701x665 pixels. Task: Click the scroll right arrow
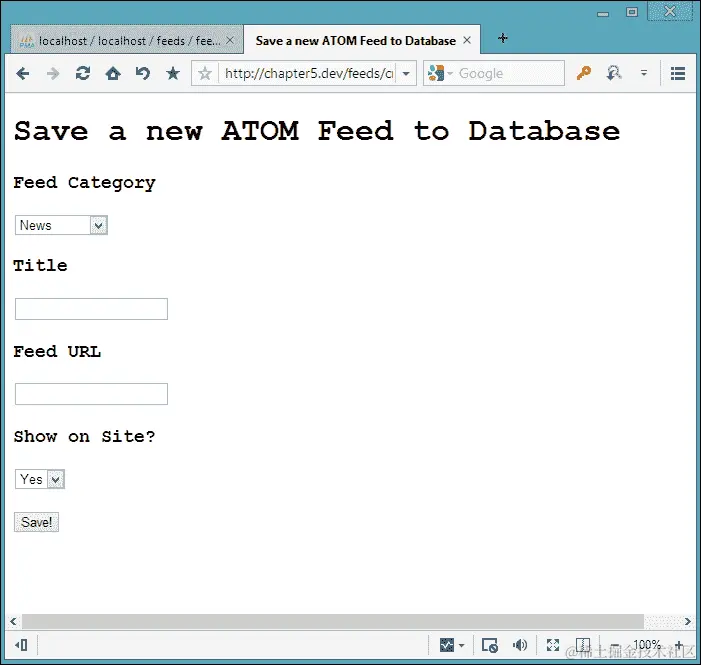click(x=688, y=621)
